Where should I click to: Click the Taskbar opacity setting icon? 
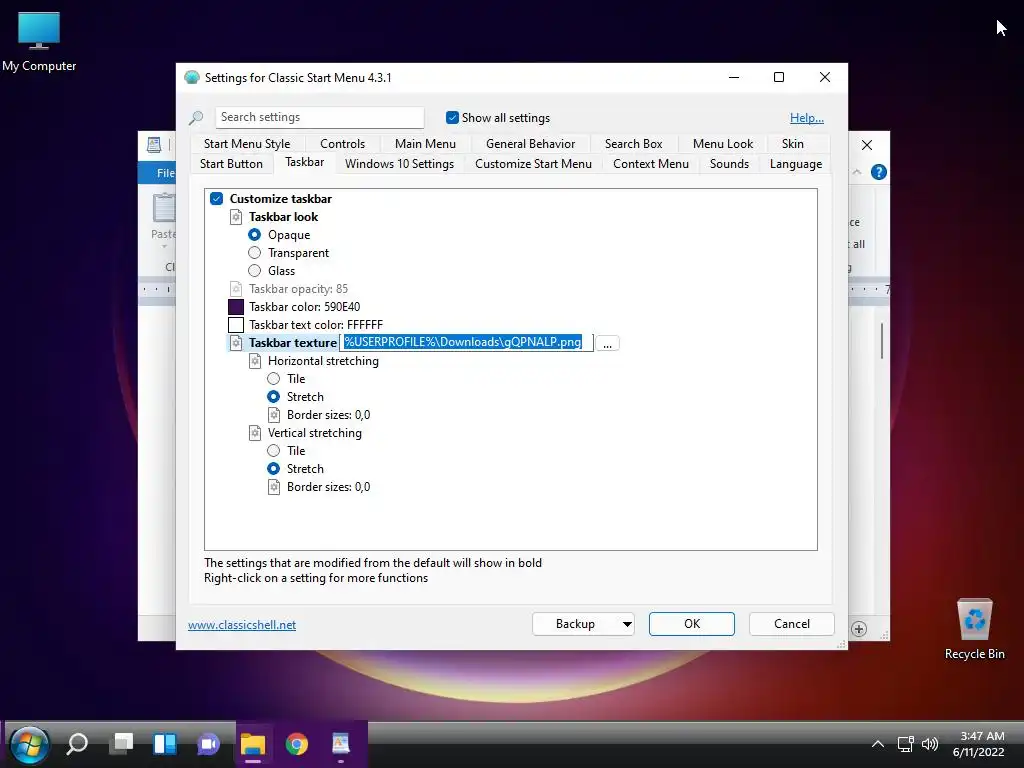(x=236, y=289)
